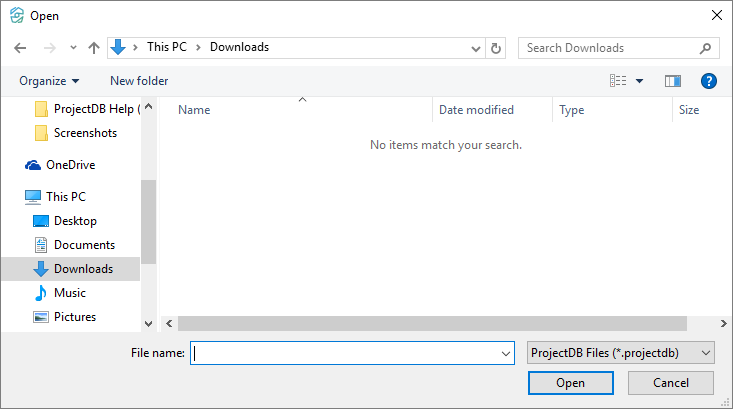Expand the File name history dropdown
Image resolution: width=733 pixels, height=409 pixels.
pyautogui.click(x=506, y=353)
